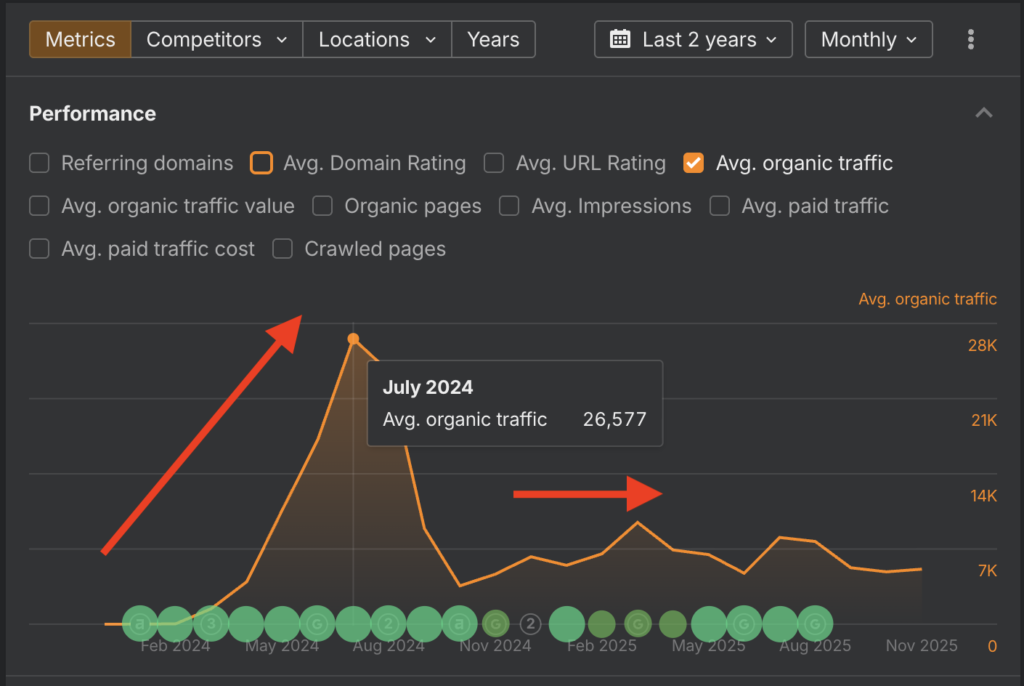Click the green marker labeled 2 near Aug 2024
Image resolution: width=1024 pixels, height=686 pixels.
point(388,624)
